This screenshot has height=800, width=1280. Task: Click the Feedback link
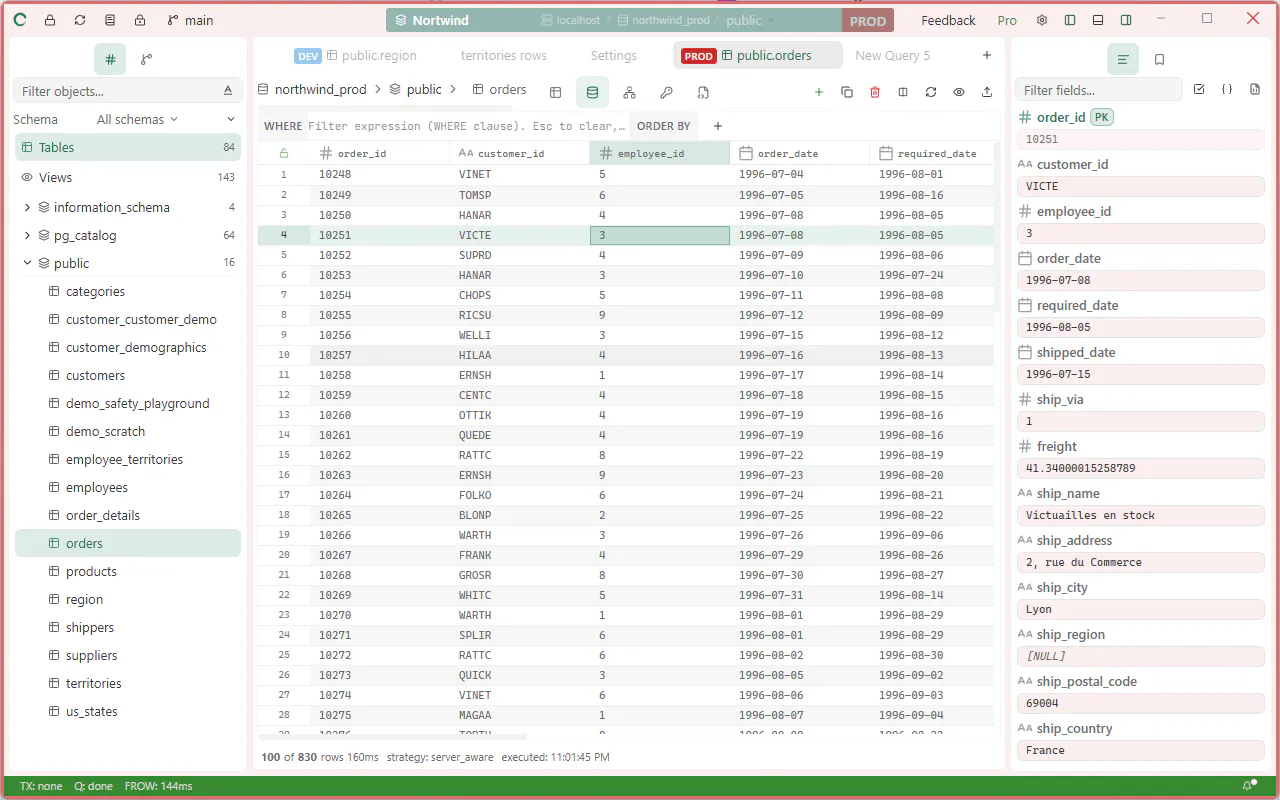[x=948, y=20]
